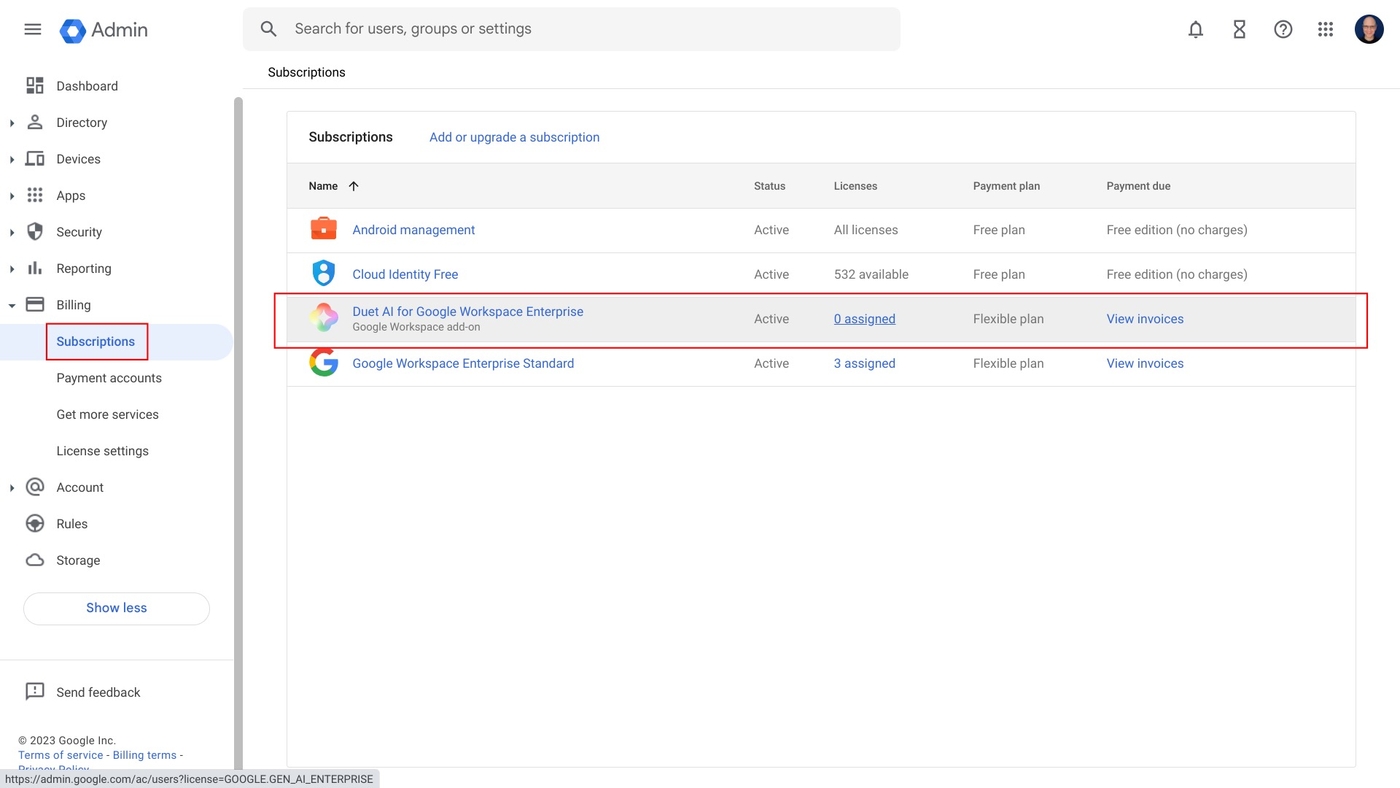Click the Duet AI sparkle icon
The height and width of the screenshot is (788, 1400).
[x=323, y=318]
